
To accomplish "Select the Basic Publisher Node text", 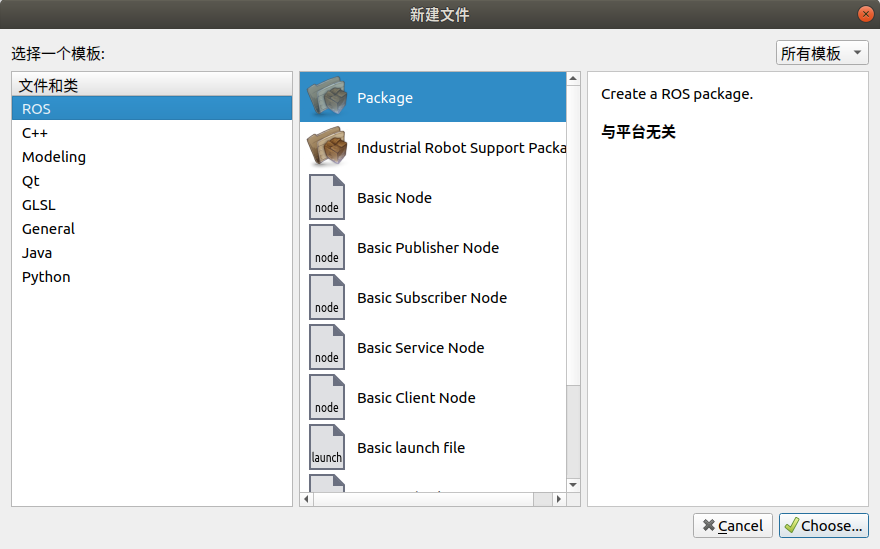I will click(x=428, y=248).
